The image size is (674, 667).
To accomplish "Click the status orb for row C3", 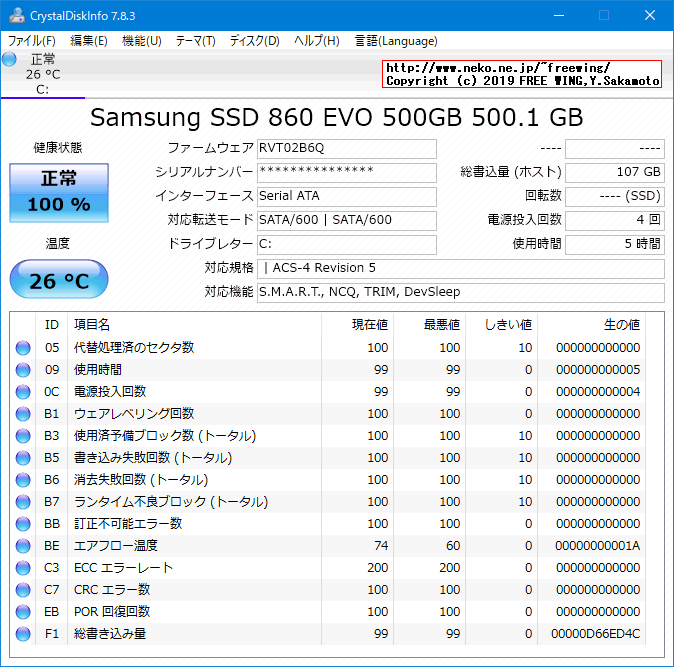I will tap(23, 568).
